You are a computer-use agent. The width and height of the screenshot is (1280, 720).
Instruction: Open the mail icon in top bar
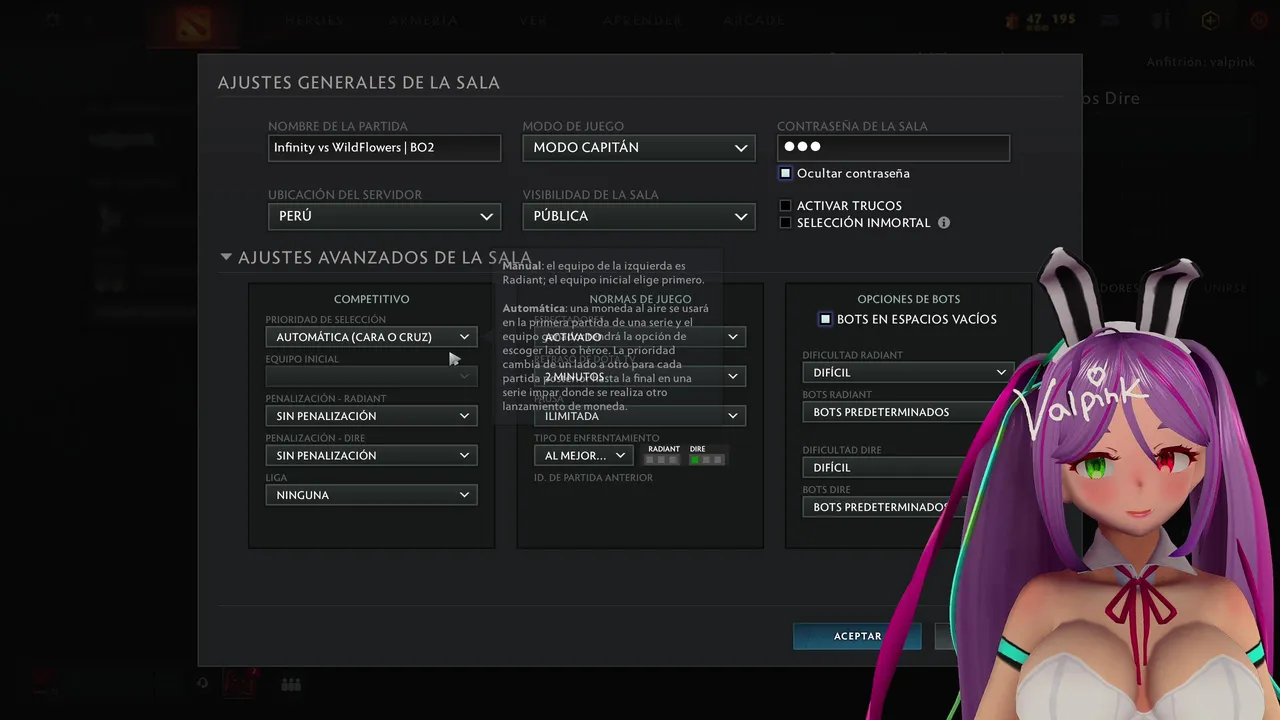[1109, 20]
